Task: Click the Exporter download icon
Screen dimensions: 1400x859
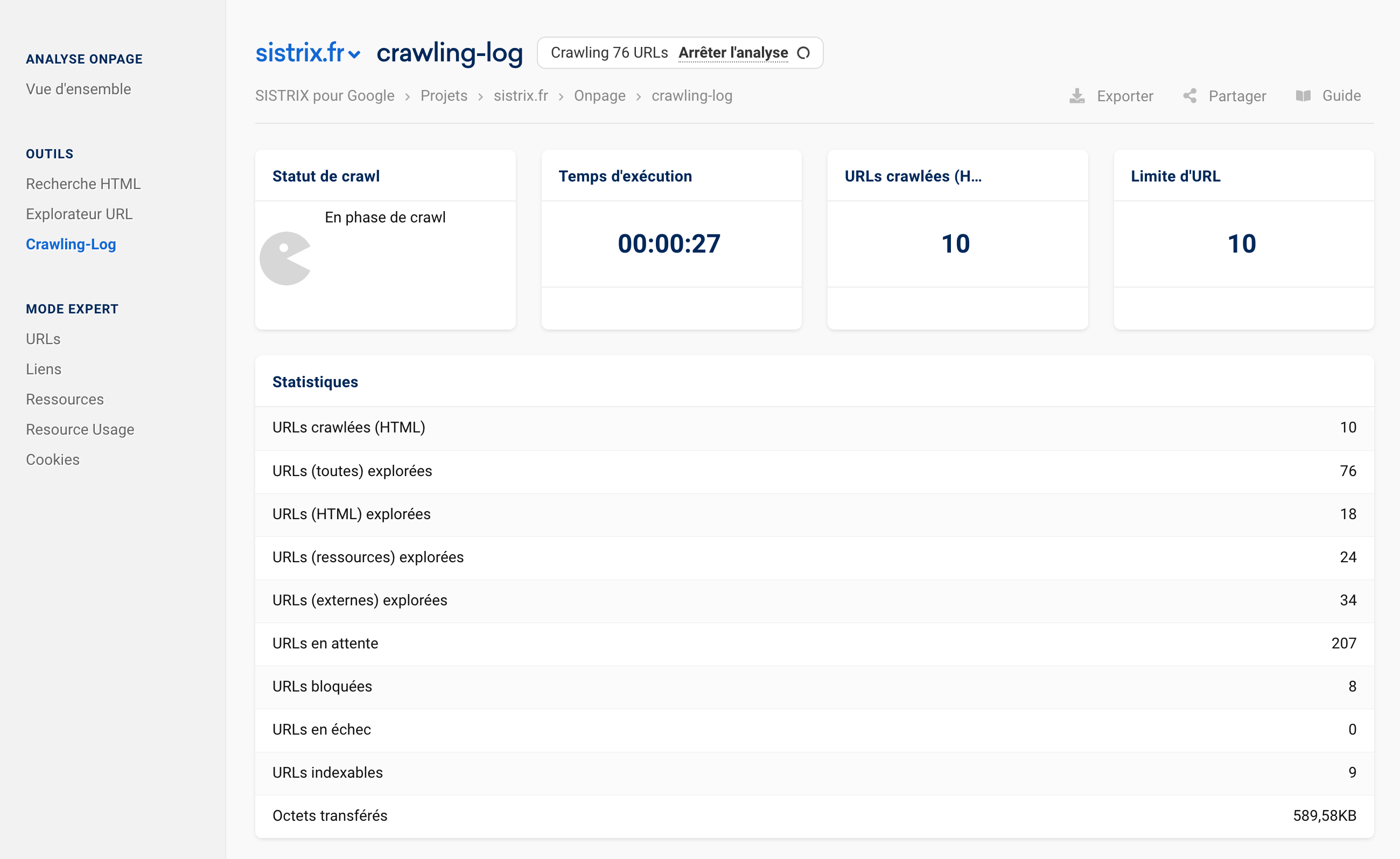Action: [1077, 96]
